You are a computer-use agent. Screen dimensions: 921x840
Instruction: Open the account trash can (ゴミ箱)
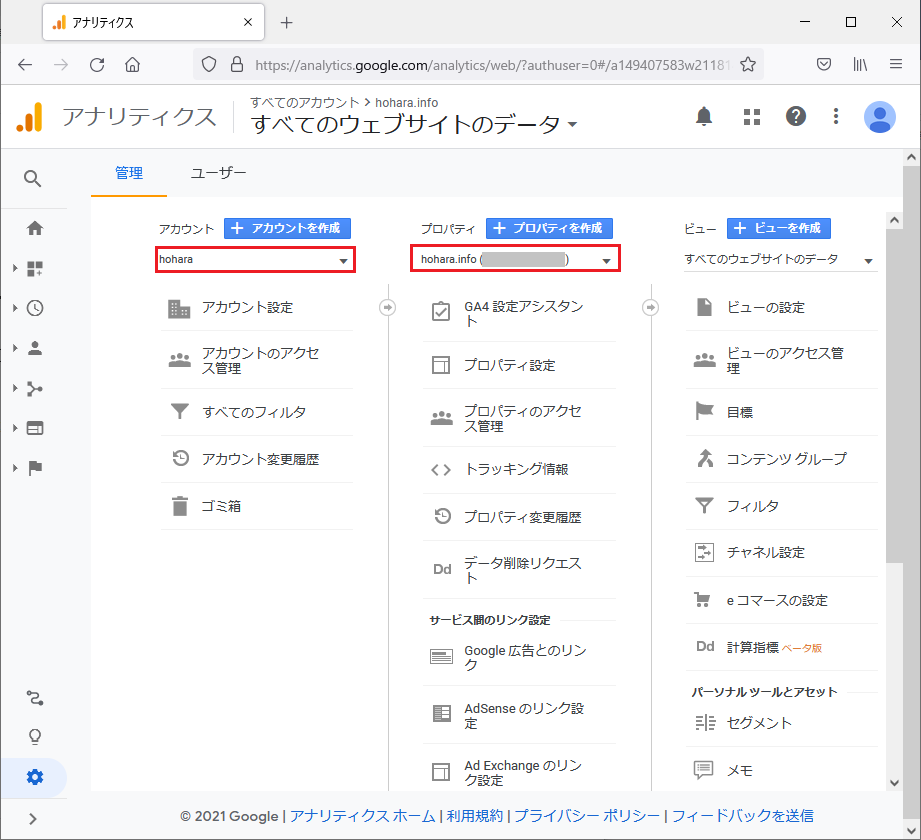(x=221, y=506)
